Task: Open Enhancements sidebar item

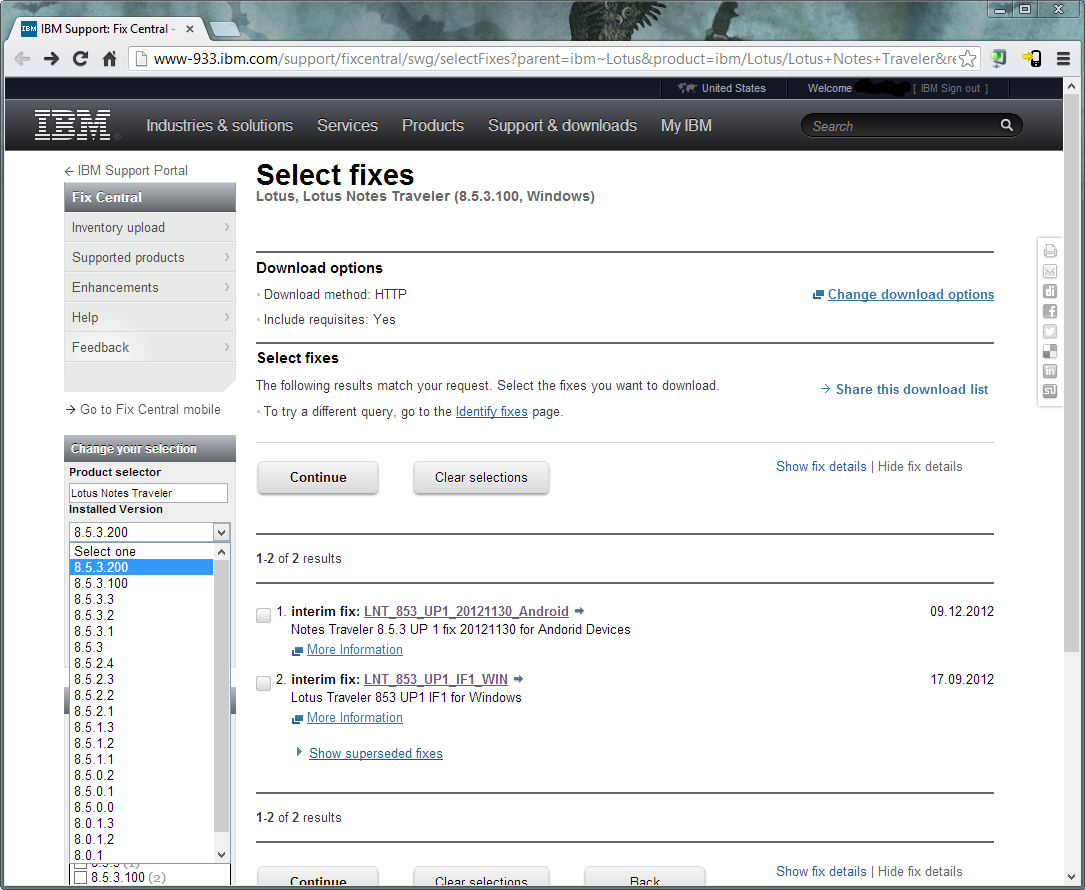Action: coord(149,287)
